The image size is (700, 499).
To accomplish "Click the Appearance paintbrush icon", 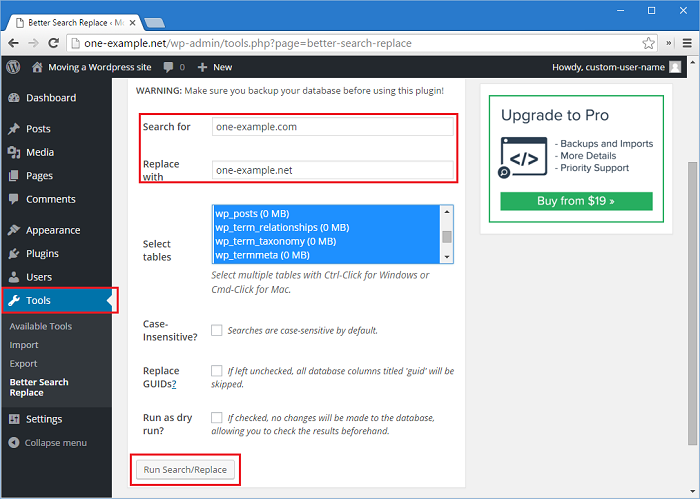I will click(x=14, y=230).
